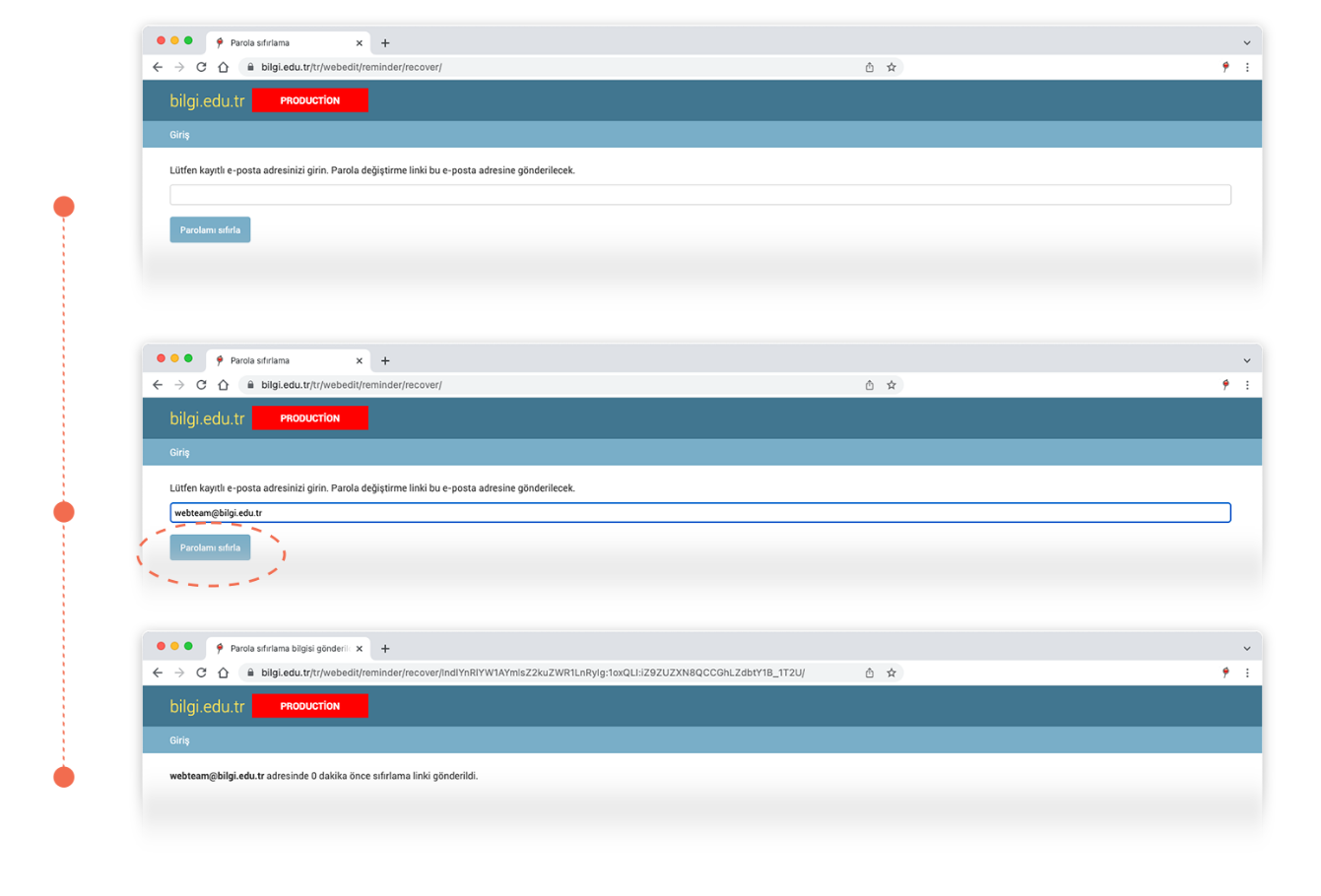Open three-dot menu in middle browser window
Viewport: 1321px width, 896px height.
pos(1247,385)
